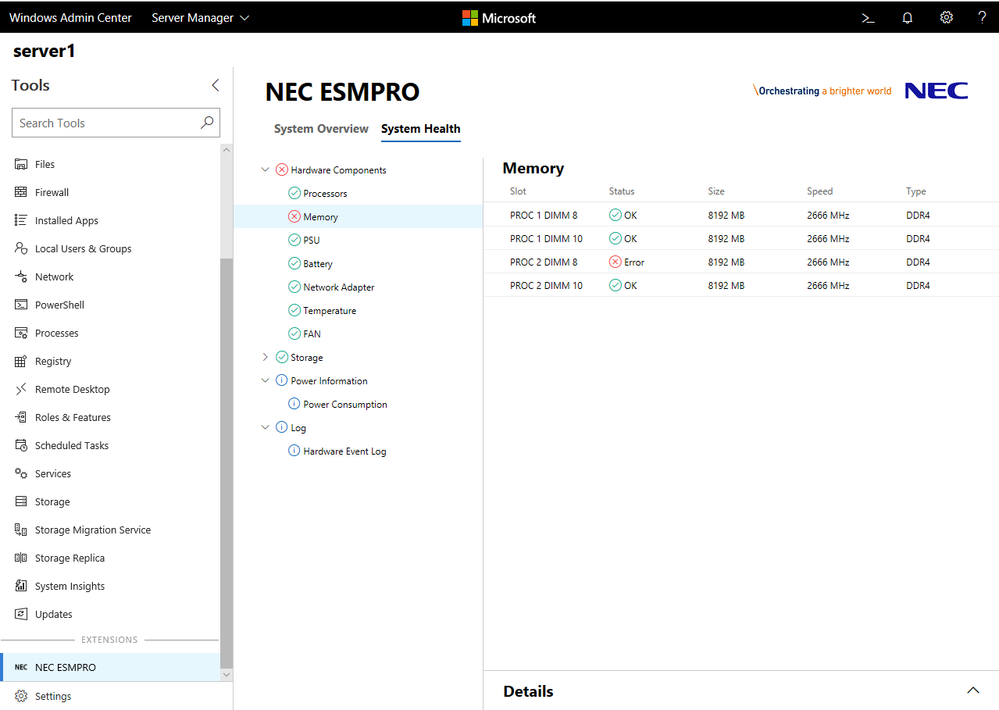The height and width of the screenshot is (710, 999).
Task: Click the Local Users & Groups icon
Action: [x=21, y=248]
